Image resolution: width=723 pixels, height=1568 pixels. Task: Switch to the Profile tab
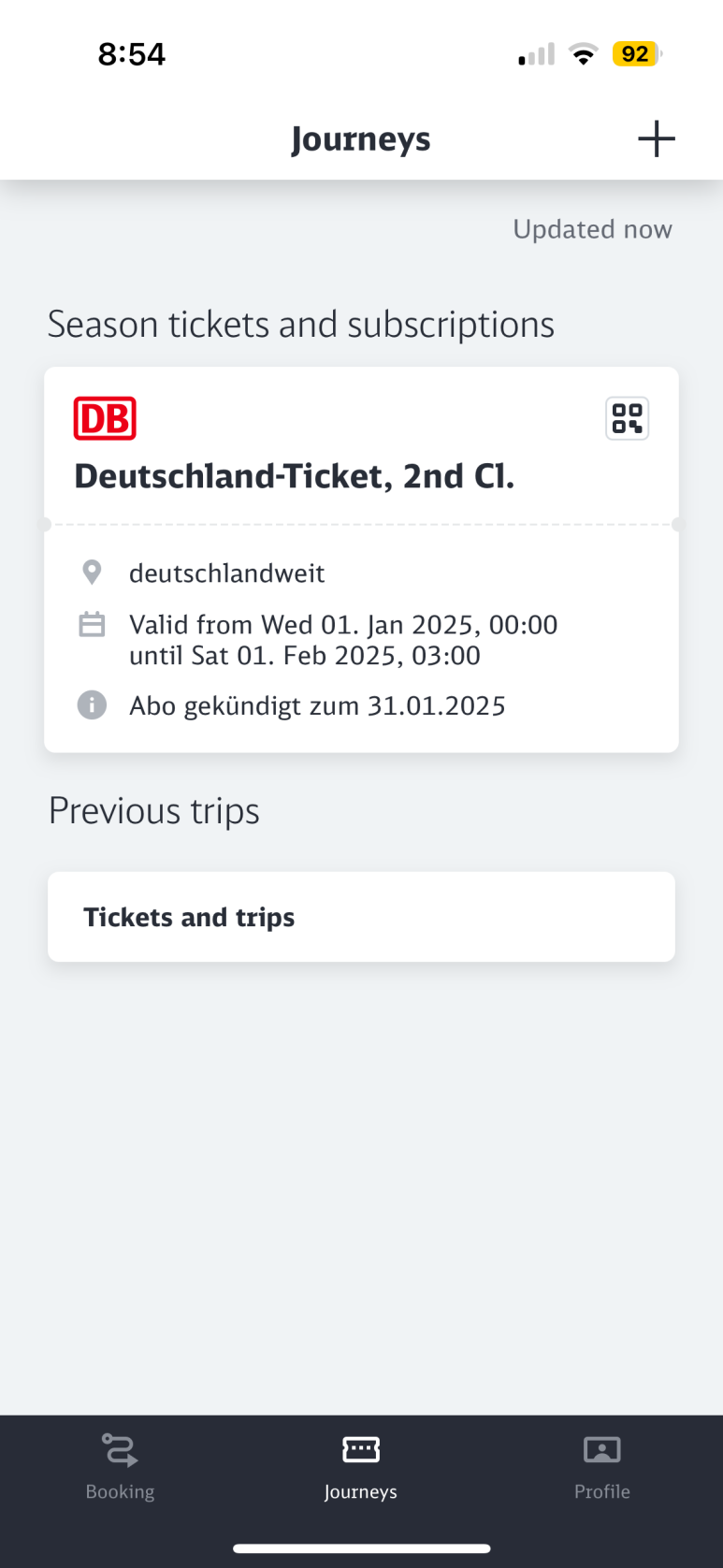point(602,1467)
